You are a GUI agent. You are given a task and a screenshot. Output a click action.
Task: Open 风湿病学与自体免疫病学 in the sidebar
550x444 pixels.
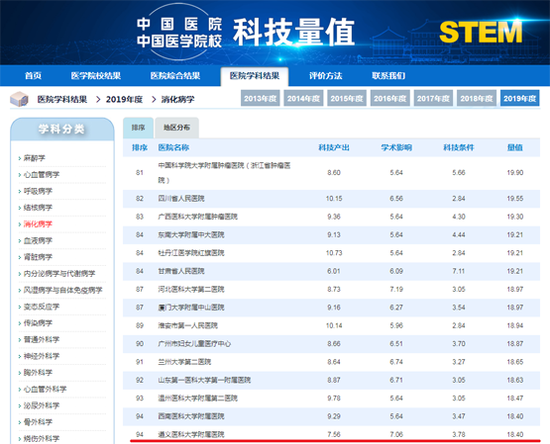63,290
